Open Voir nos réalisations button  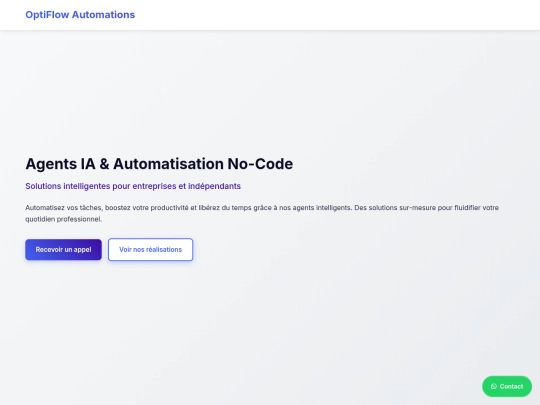(x=150, y=249)
